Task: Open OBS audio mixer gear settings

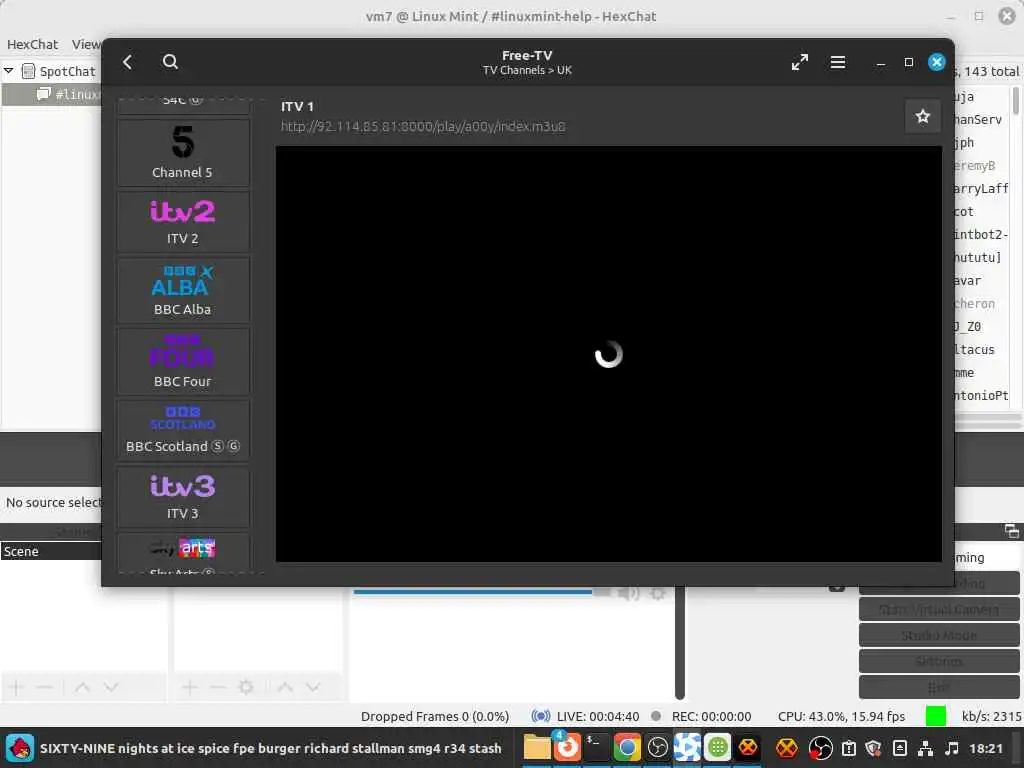Action: pos(658,593)
